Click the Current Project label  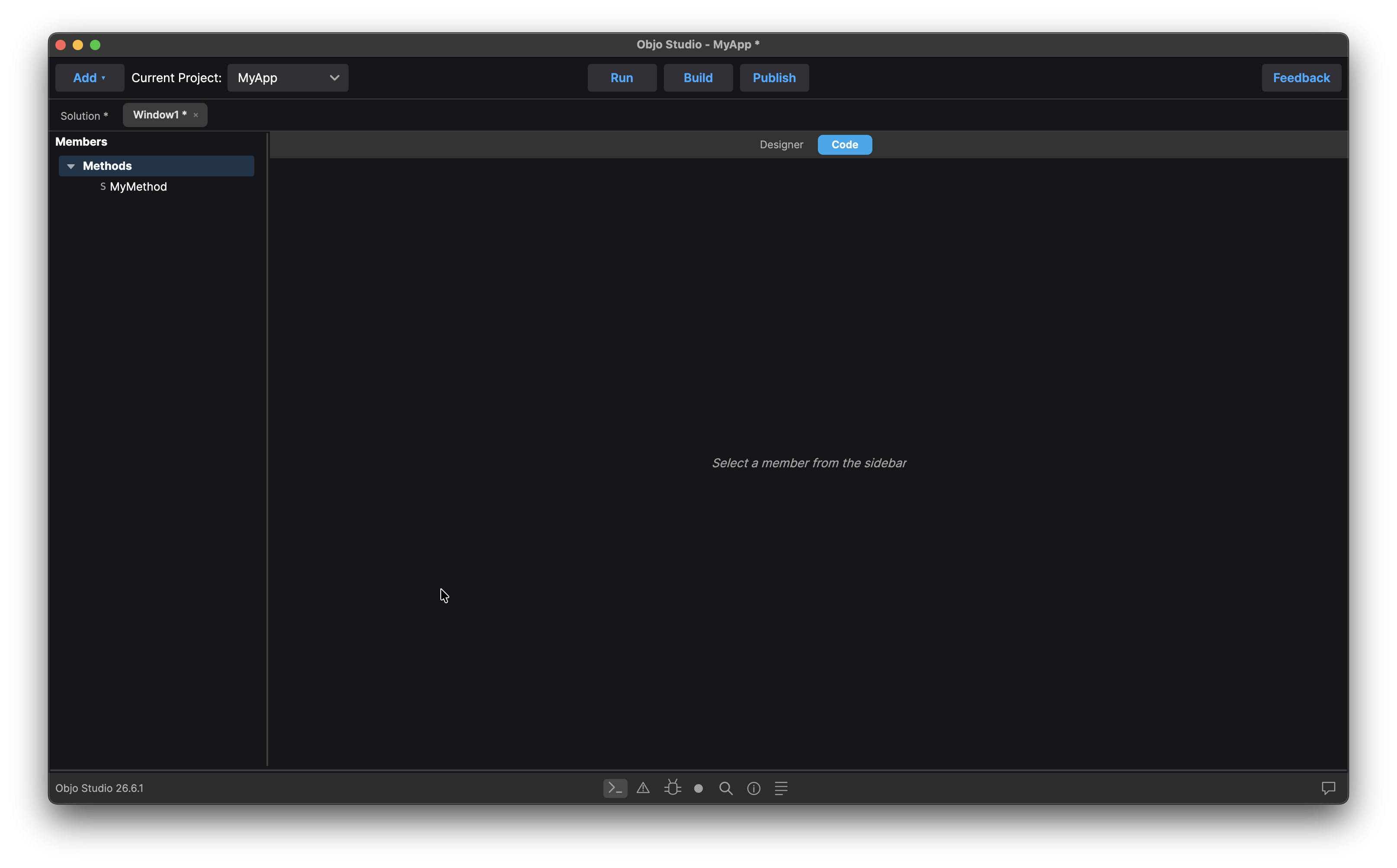176,77
